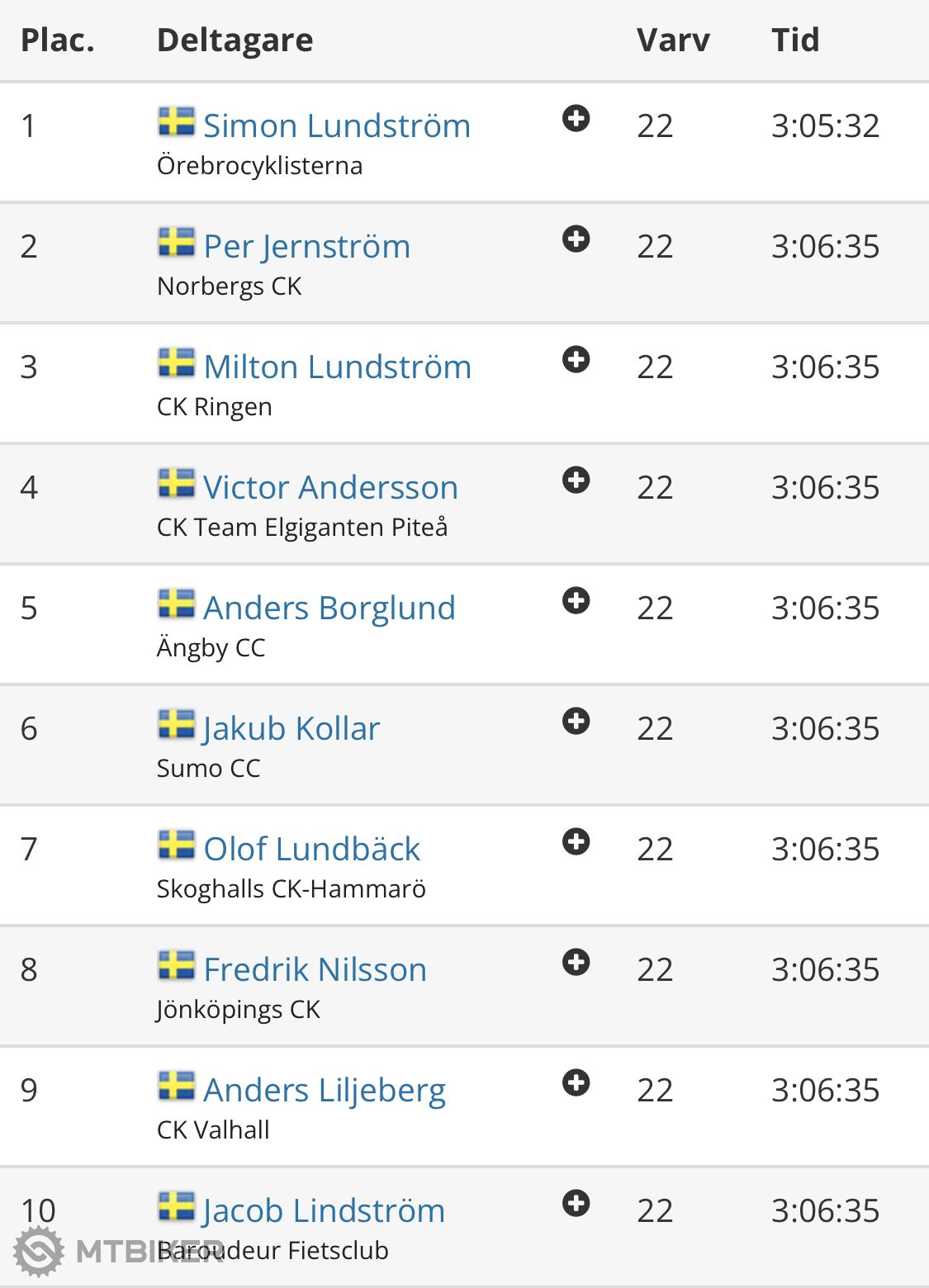The image size is (929, 1288).
Task: Open Simon Lundström's profile link
Action: 336,126
